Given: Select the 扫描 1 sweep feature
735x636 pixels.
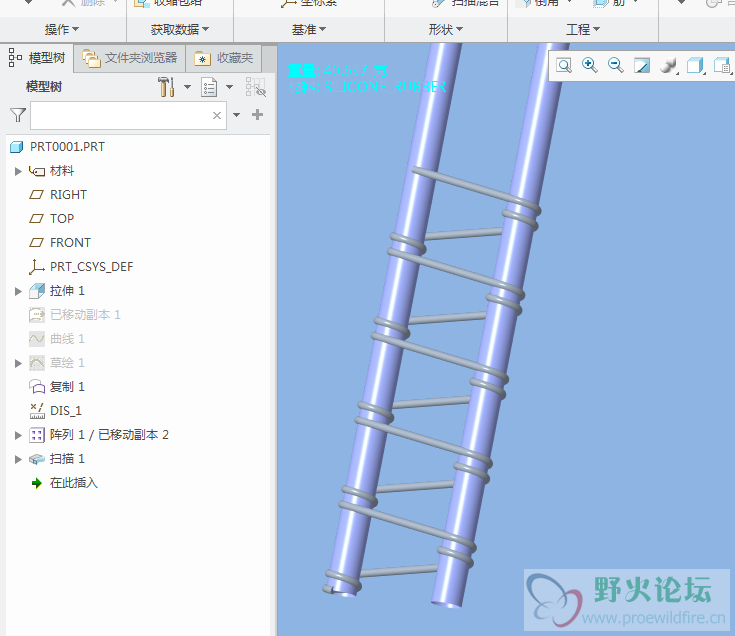Looking at the screenshot, I should (67, 458).
